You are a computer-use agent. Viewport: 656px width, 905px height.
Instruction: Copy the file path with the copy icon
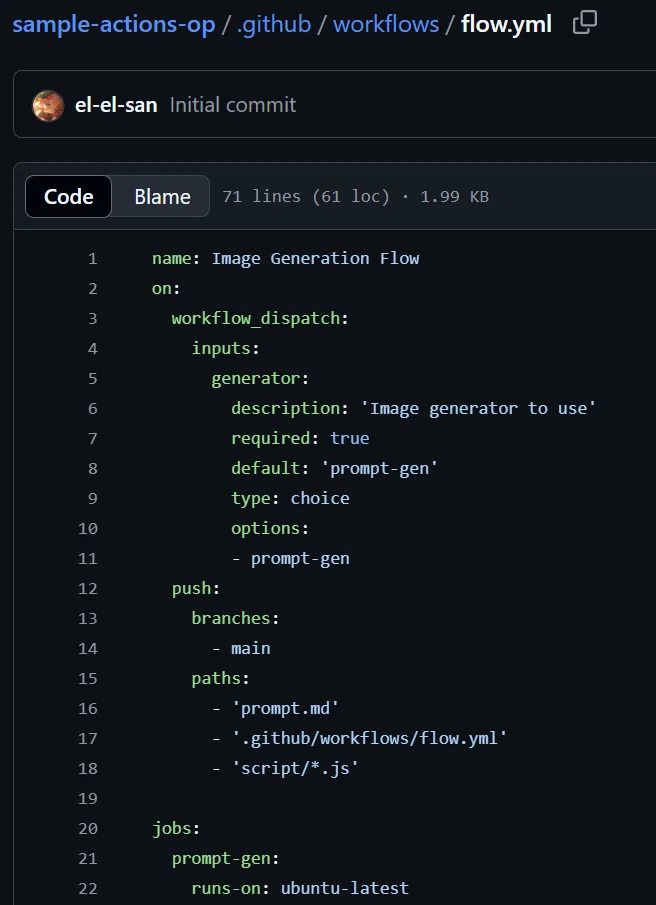(x=584, y=24)
